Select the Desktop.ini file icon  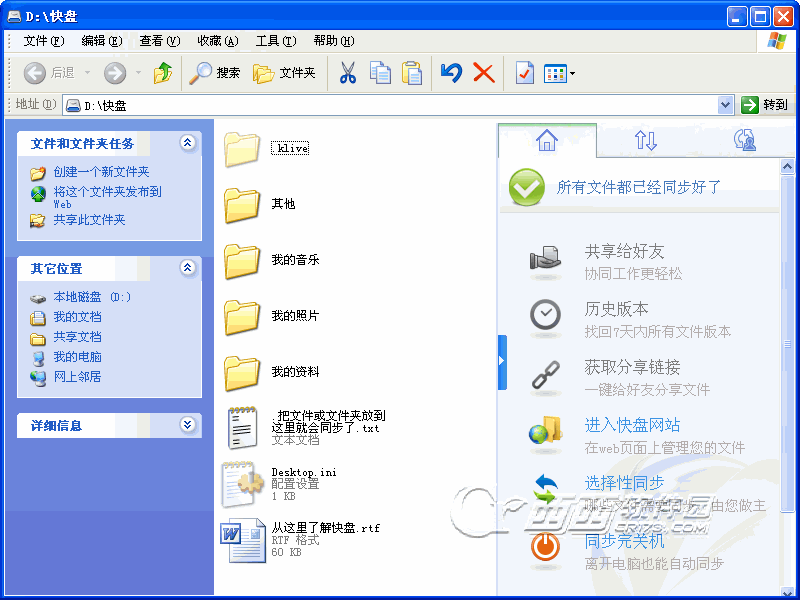[242, 483]
